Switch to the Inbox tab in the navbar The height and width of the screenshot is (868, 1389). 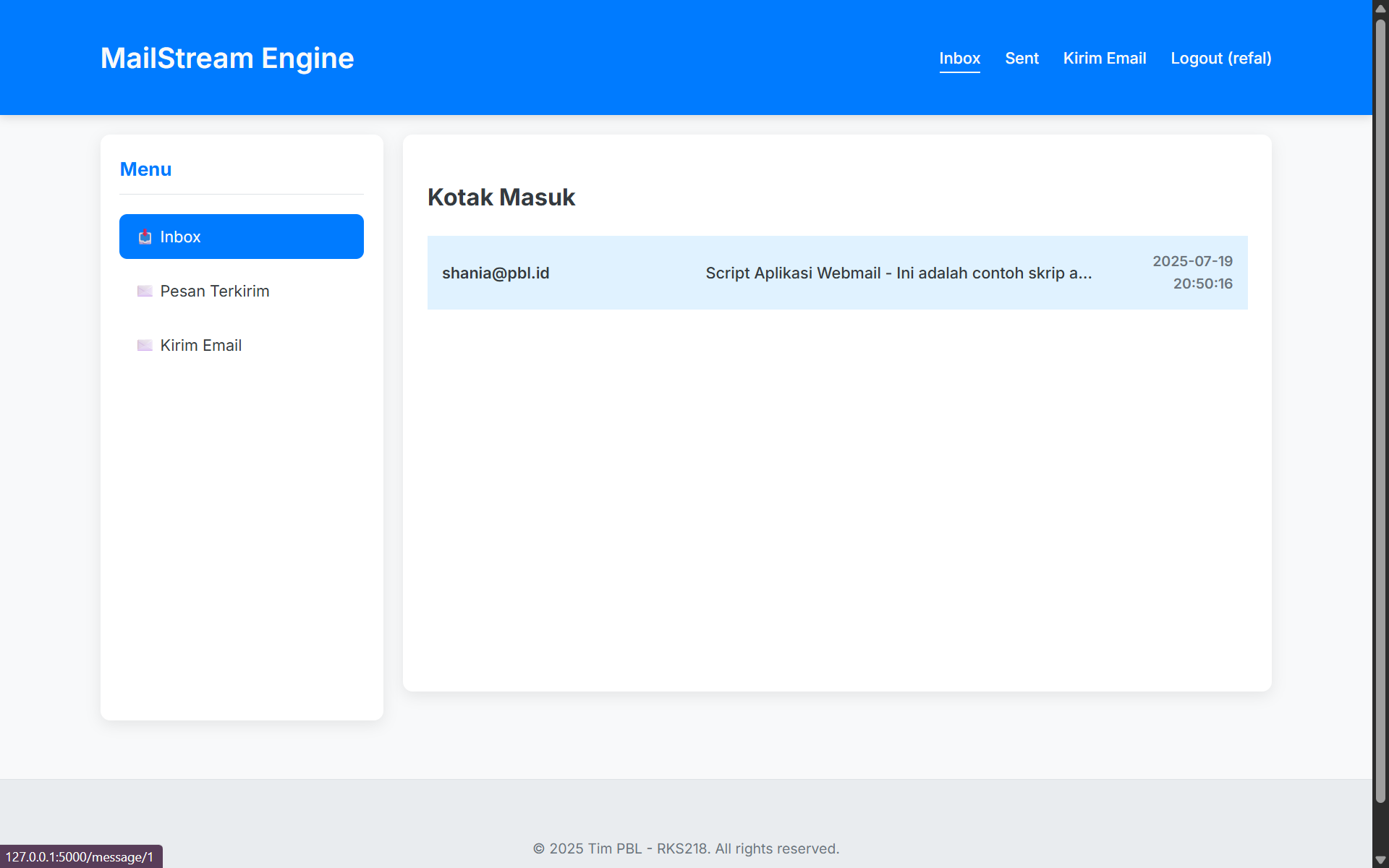point(959,58)
